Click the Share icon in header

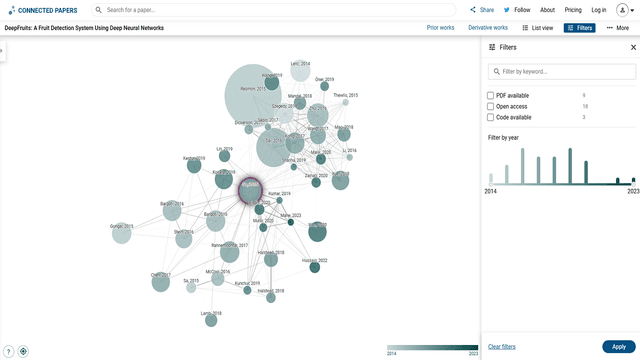pos(473,10)
